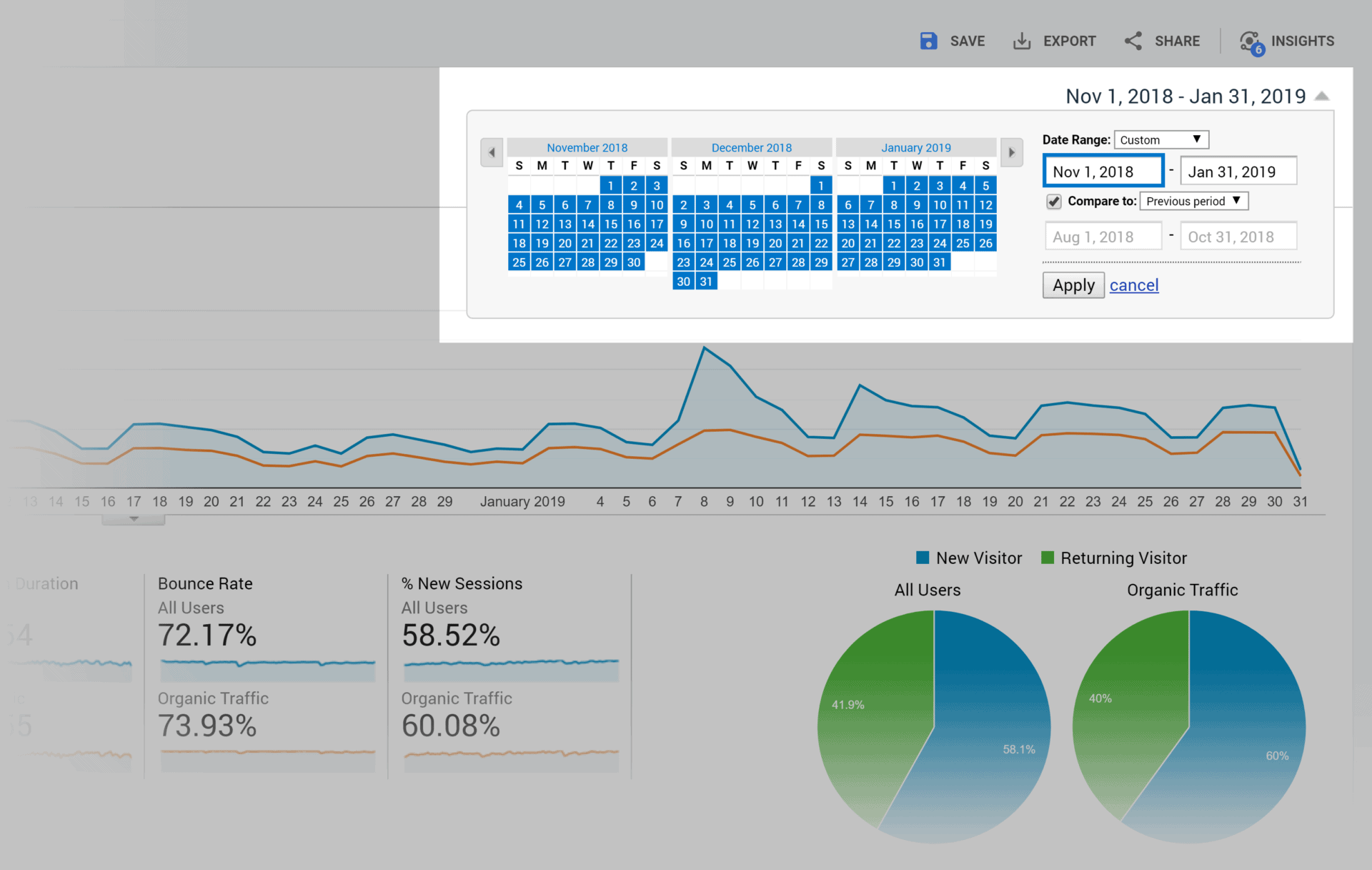
Task: Deselect January 31 in the calendar
Action: (940, 262)
